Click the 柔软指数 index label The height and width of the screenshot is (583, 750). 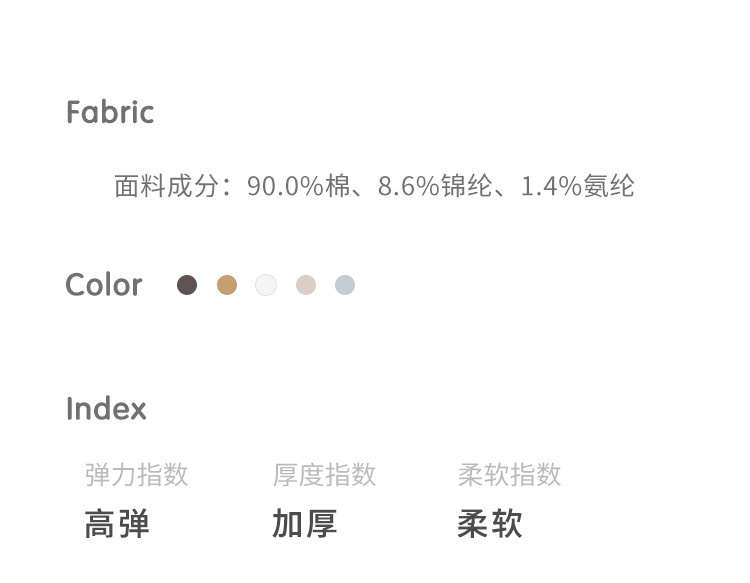tap(509, 474)
